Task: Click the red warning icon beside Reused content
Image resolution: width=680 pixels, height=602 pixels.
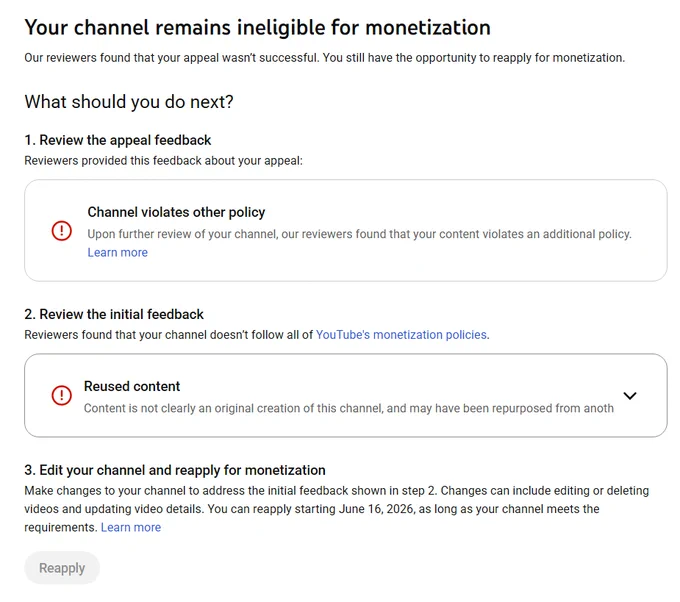Action: coord(62,395)
